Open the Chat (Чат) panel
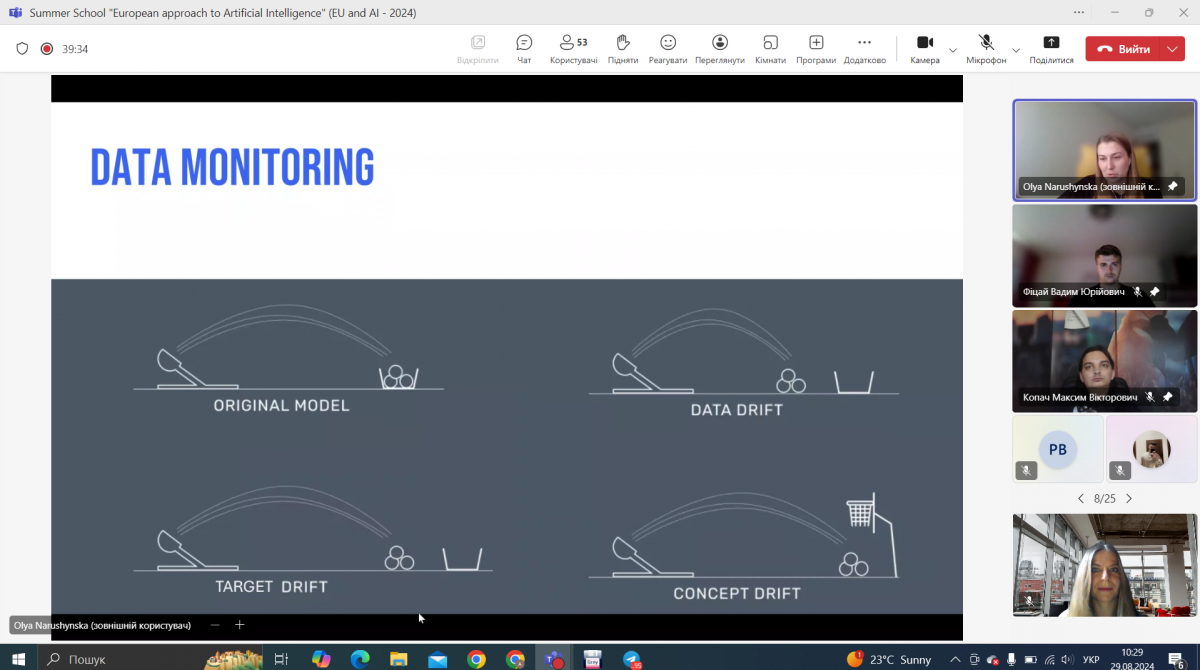Viewport: 1200px width, 670px height. (524, 48)
